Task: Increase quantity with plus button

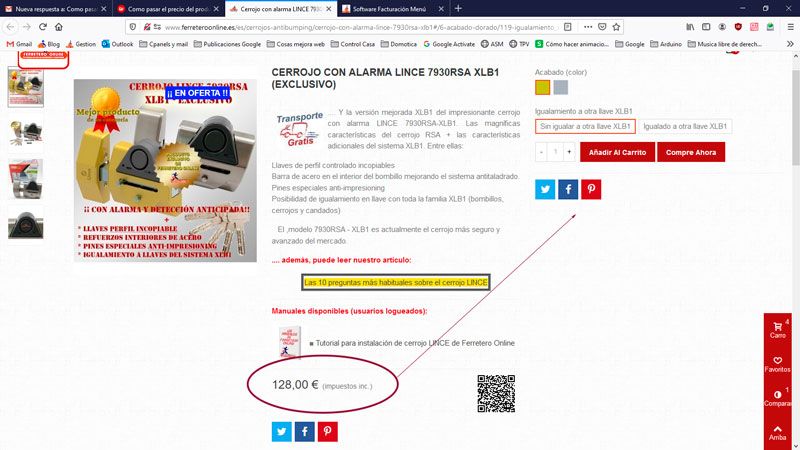Action: (569, 152)
